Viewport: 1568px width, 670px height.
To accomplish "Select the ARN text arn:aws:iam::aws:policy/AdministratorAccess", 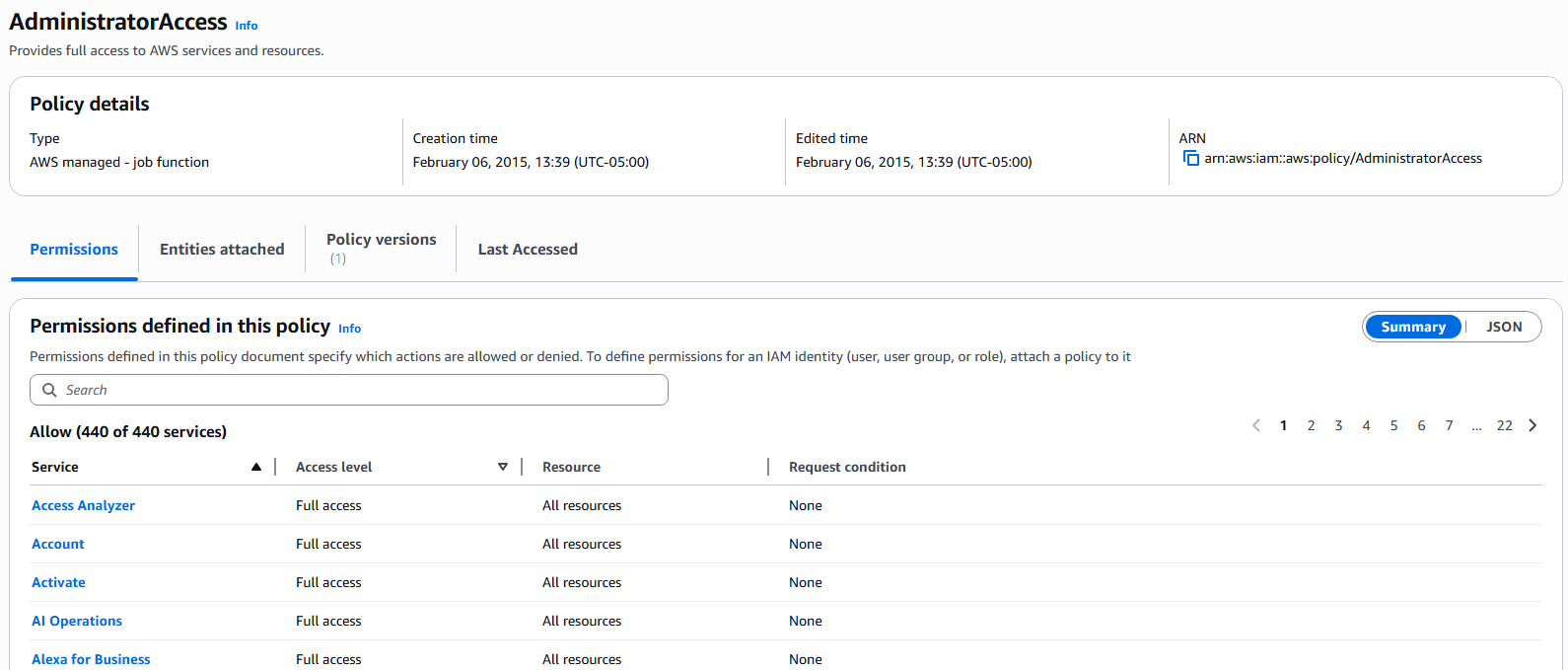I will (x=1343, y=158).
